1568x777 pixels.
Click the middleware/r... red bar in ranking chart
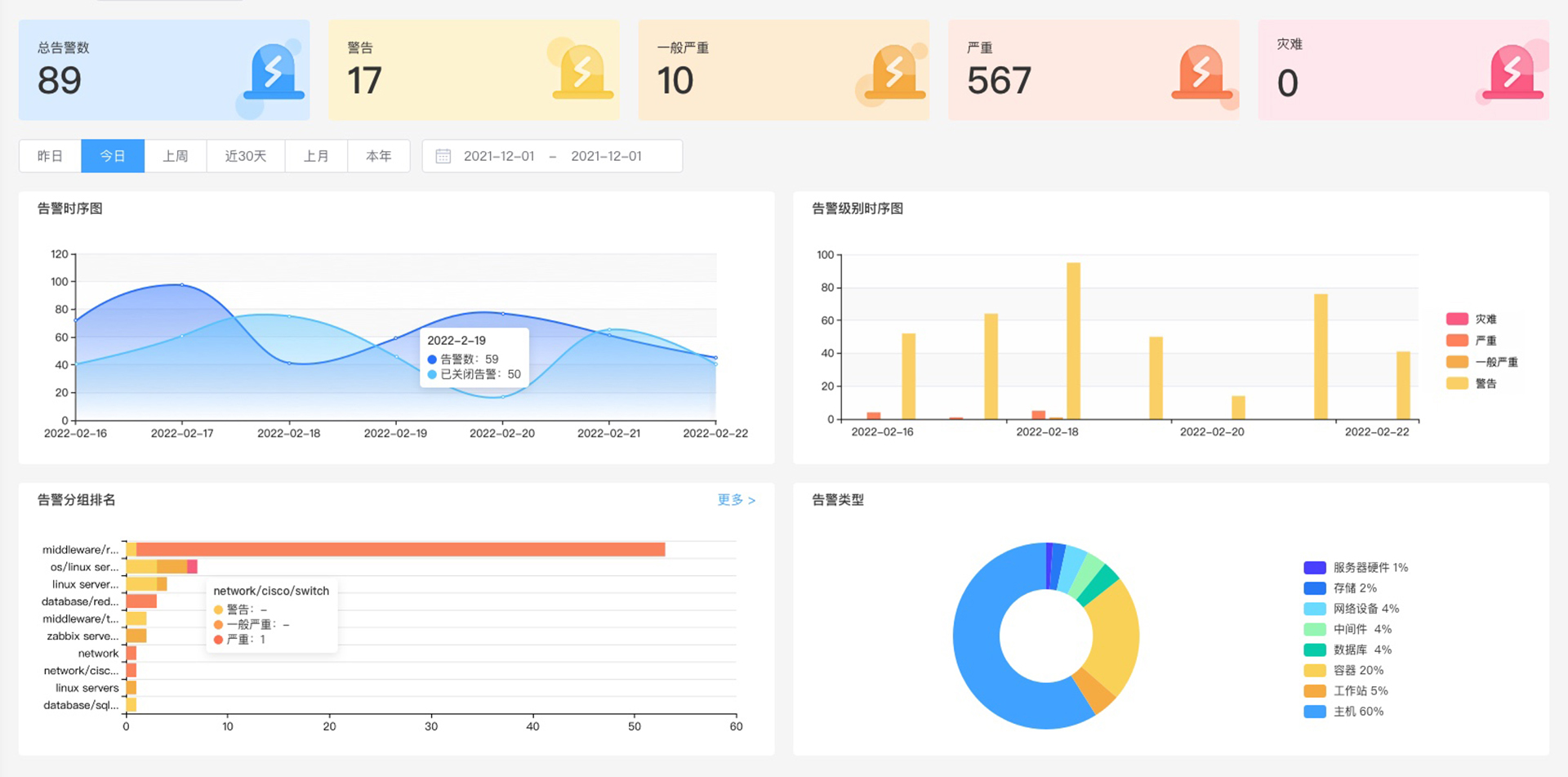[400, 550]
